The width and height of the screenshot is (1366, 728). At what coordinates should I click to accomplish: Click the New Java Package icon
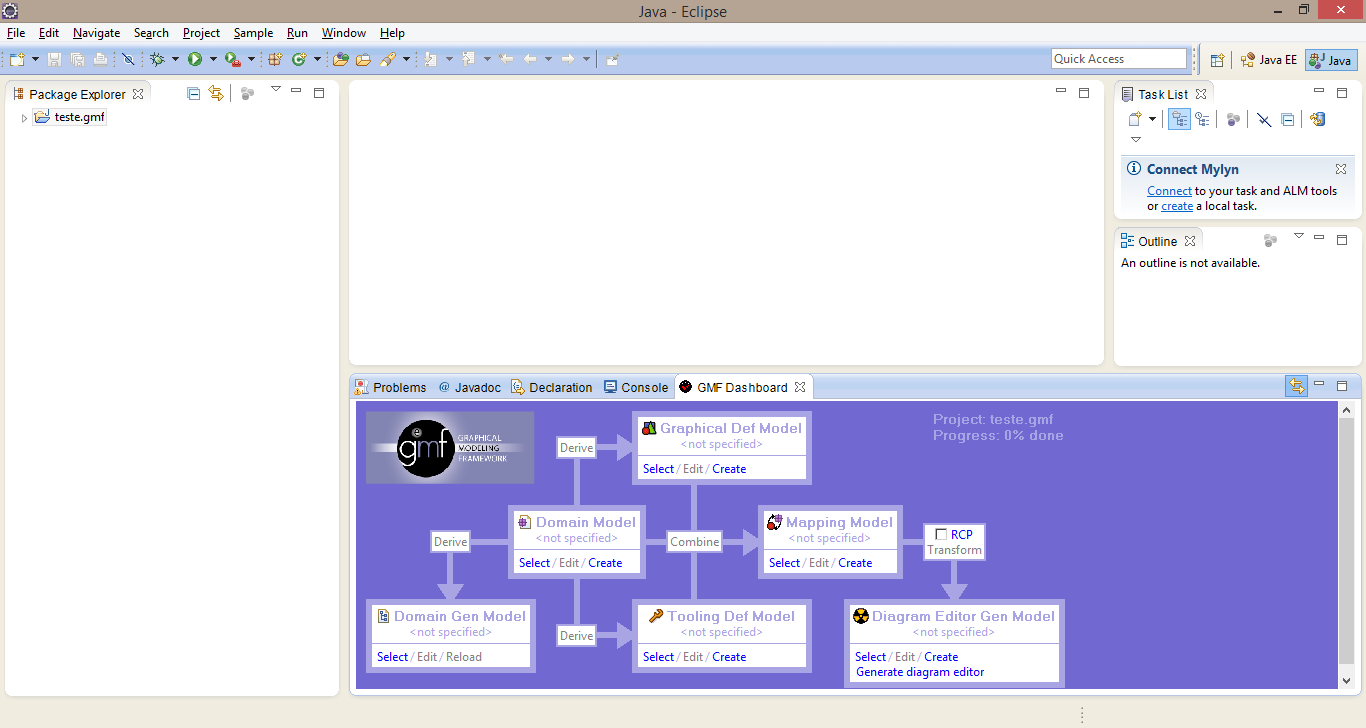pyautogui.click(x=275, y=60)
